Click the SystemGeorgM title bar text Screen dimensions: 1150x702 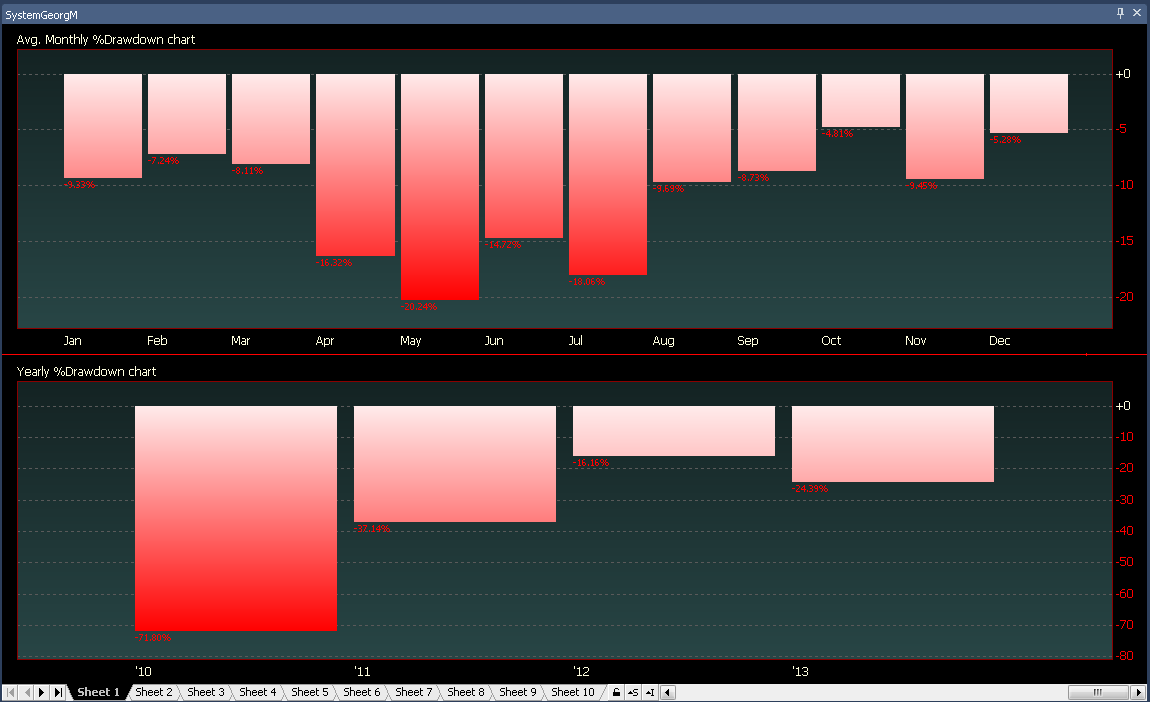pyautogui.click(x=41, y=15)
